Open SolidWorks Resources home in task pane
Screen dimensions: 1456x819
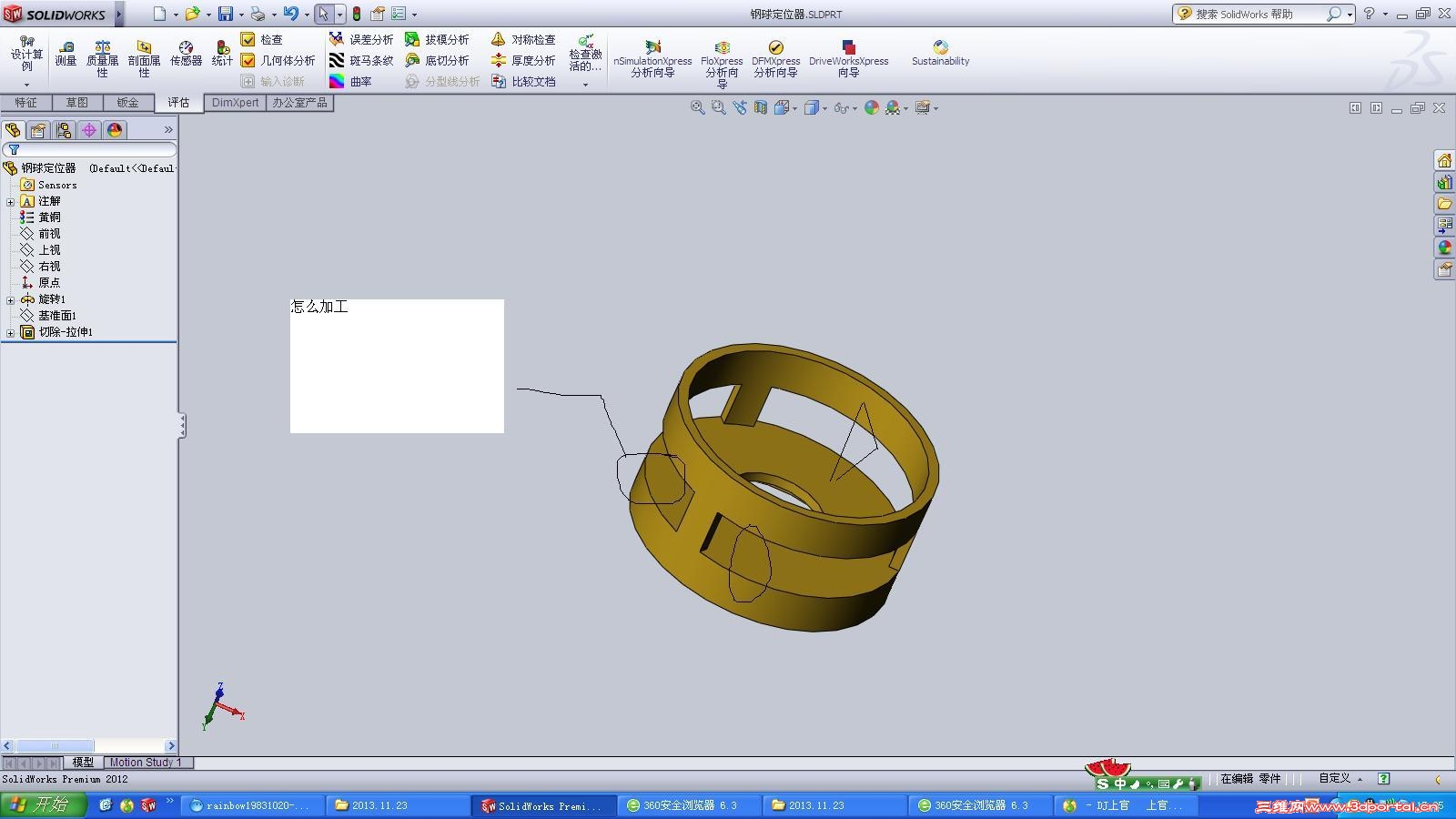click(1444, 160)
